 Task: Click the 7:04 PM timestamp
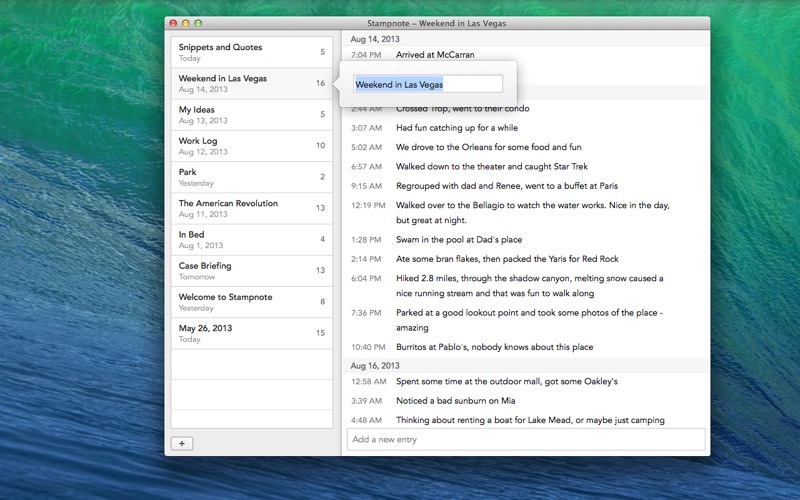(366, 55)
